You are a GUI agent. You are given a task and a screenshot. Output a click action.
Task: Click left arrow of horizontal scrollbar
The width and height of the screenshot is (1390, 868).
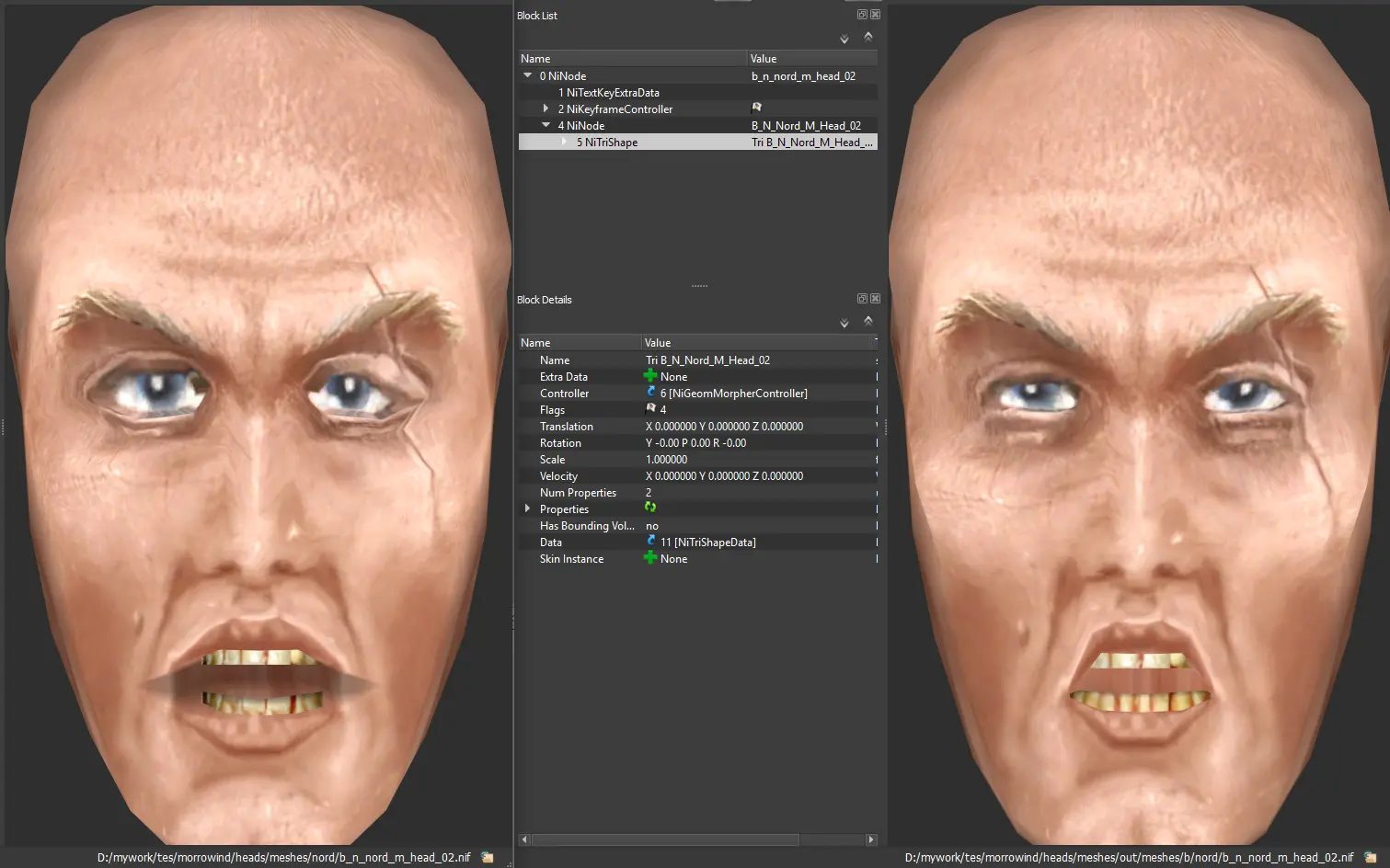pos(524,839)
